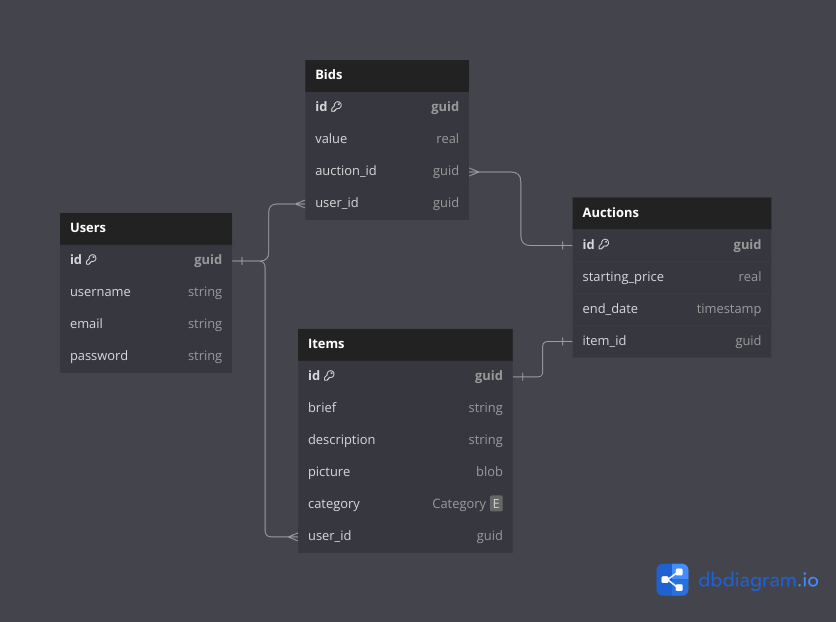Click the enum E badge beside Category
Image resolution: width=836 pixels, height=622 pixels.
pyautogui.click(x=496, y=504)
